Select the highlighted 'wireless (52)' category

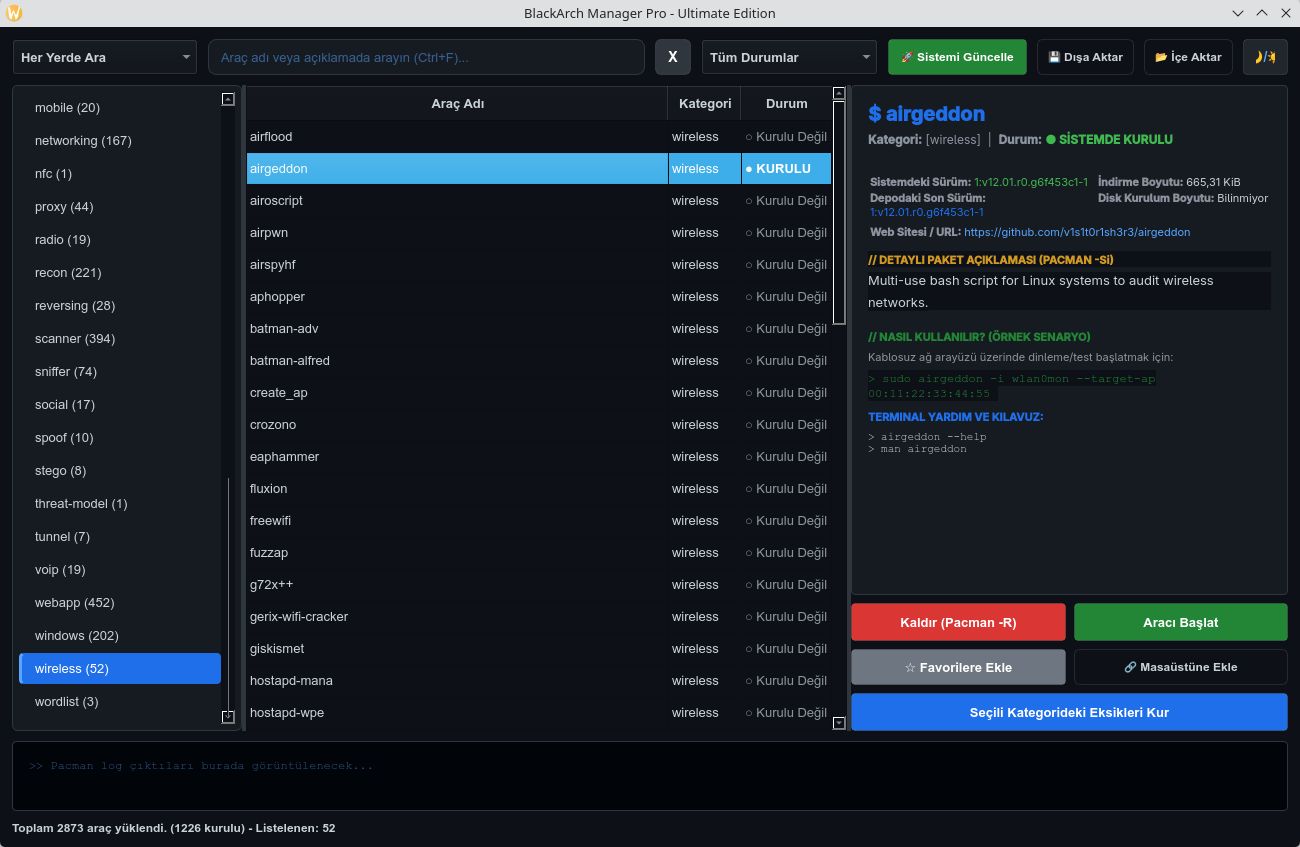120,669
